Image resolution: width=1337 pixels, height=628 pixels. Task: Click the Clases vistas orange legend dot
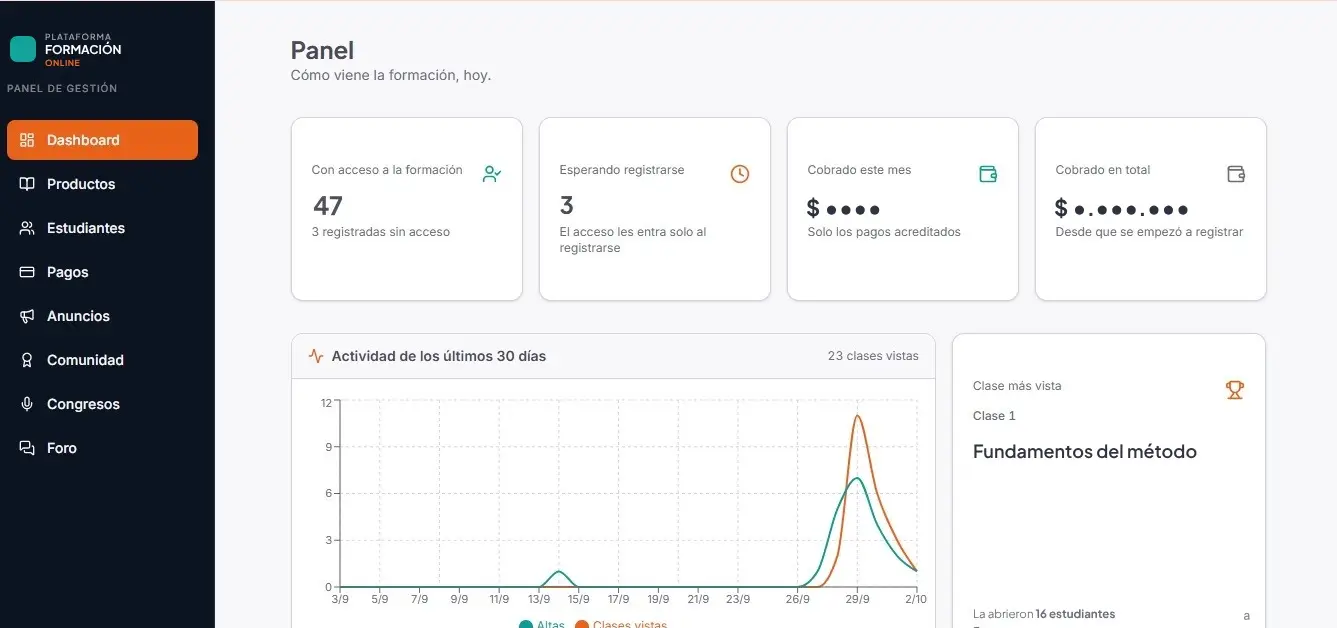(x=582, y=625)
